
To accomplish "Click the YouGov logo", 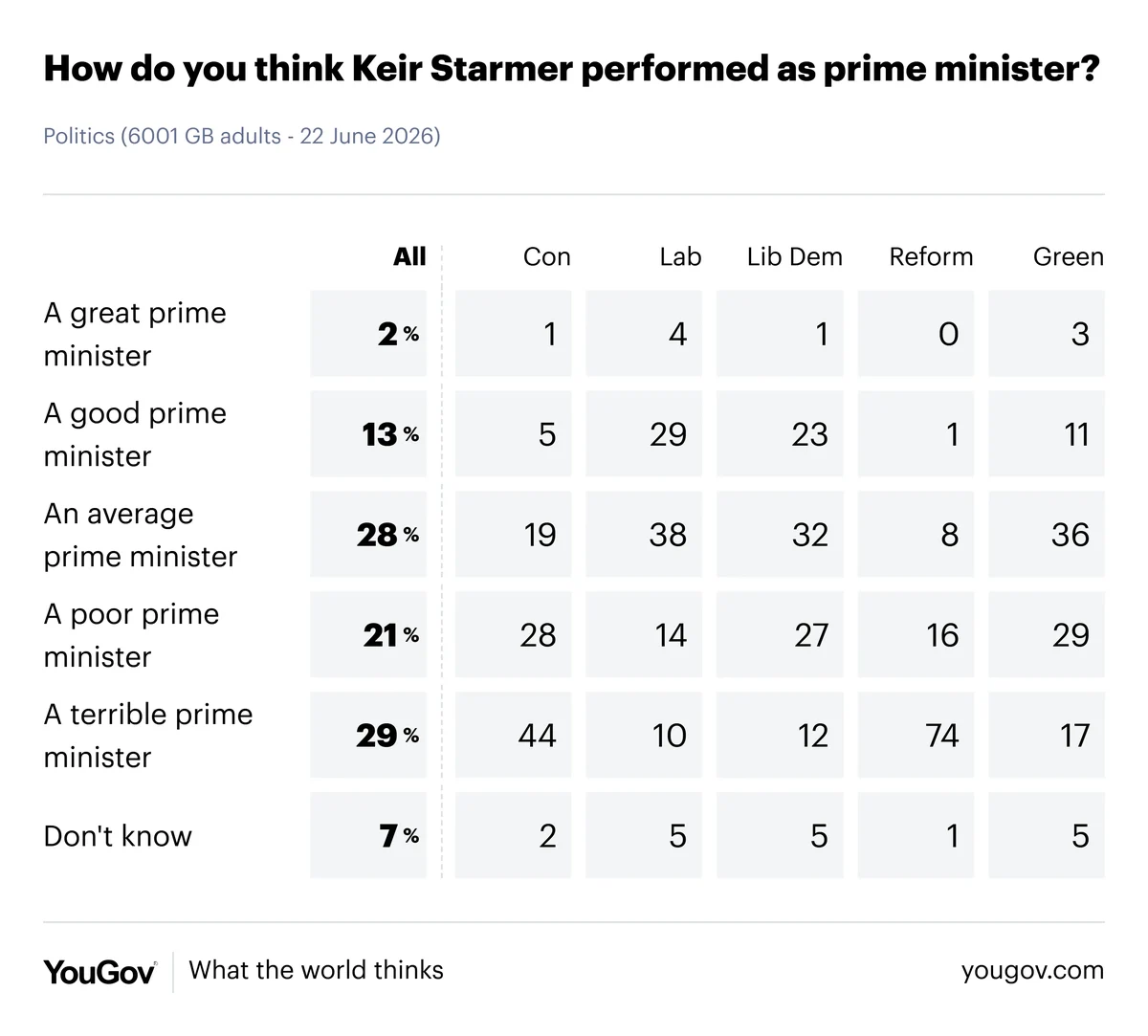I will click(99, 972).
